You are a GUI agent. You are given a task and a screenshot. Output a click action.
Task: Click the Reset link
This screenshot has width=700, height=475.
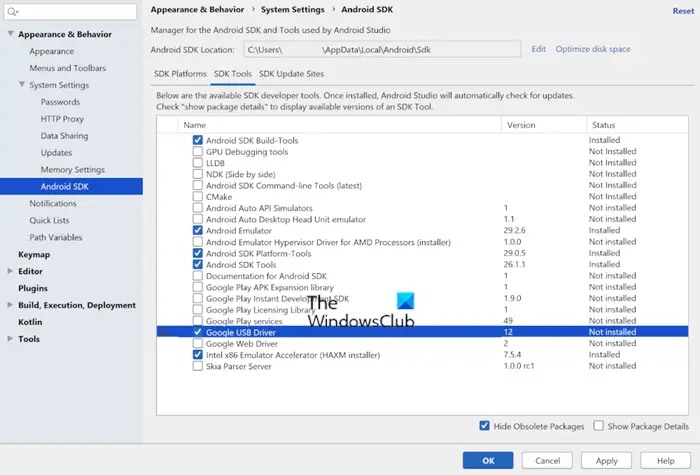pyautogui.click(x=683, y=11)
